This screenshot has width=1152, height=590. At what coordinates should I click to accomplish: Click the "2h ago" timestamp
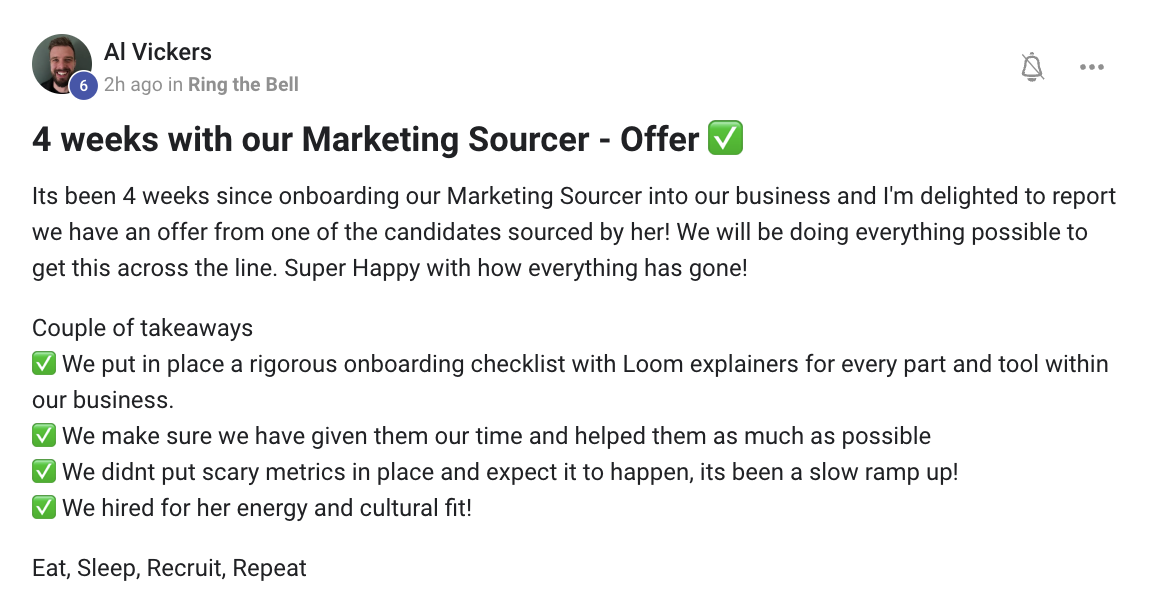[x=133, y=84]
